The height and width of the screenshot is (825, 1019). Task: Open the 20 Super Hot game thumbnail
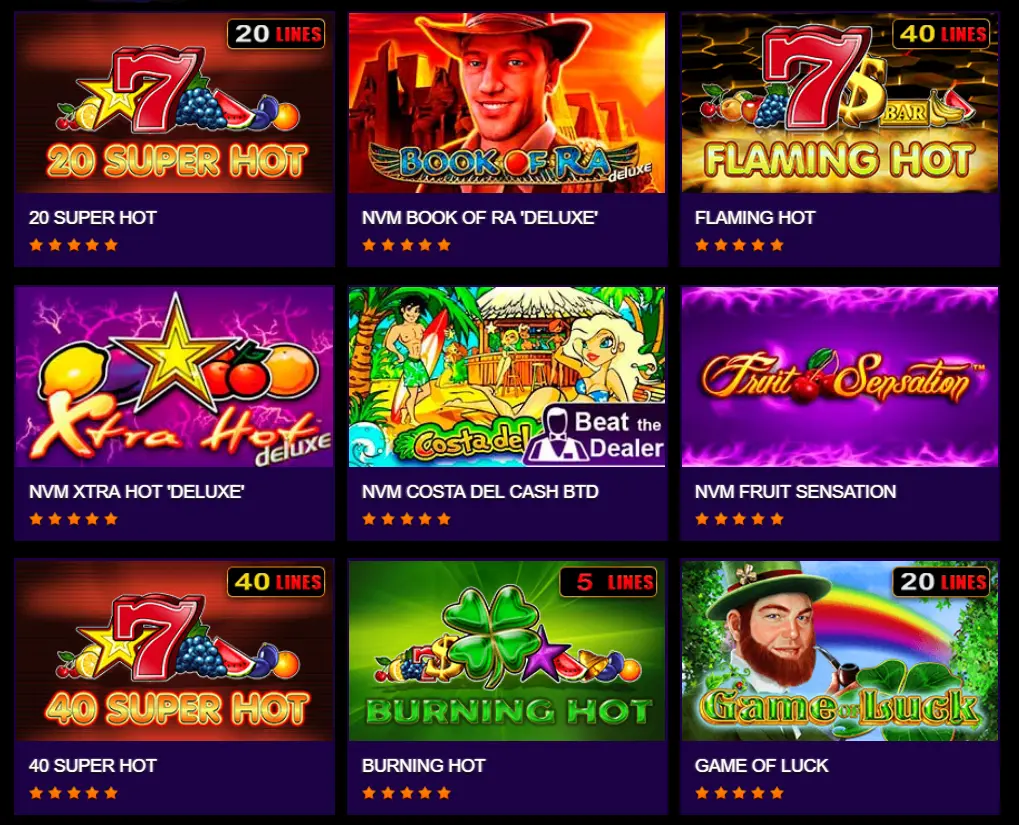point(174,103)
